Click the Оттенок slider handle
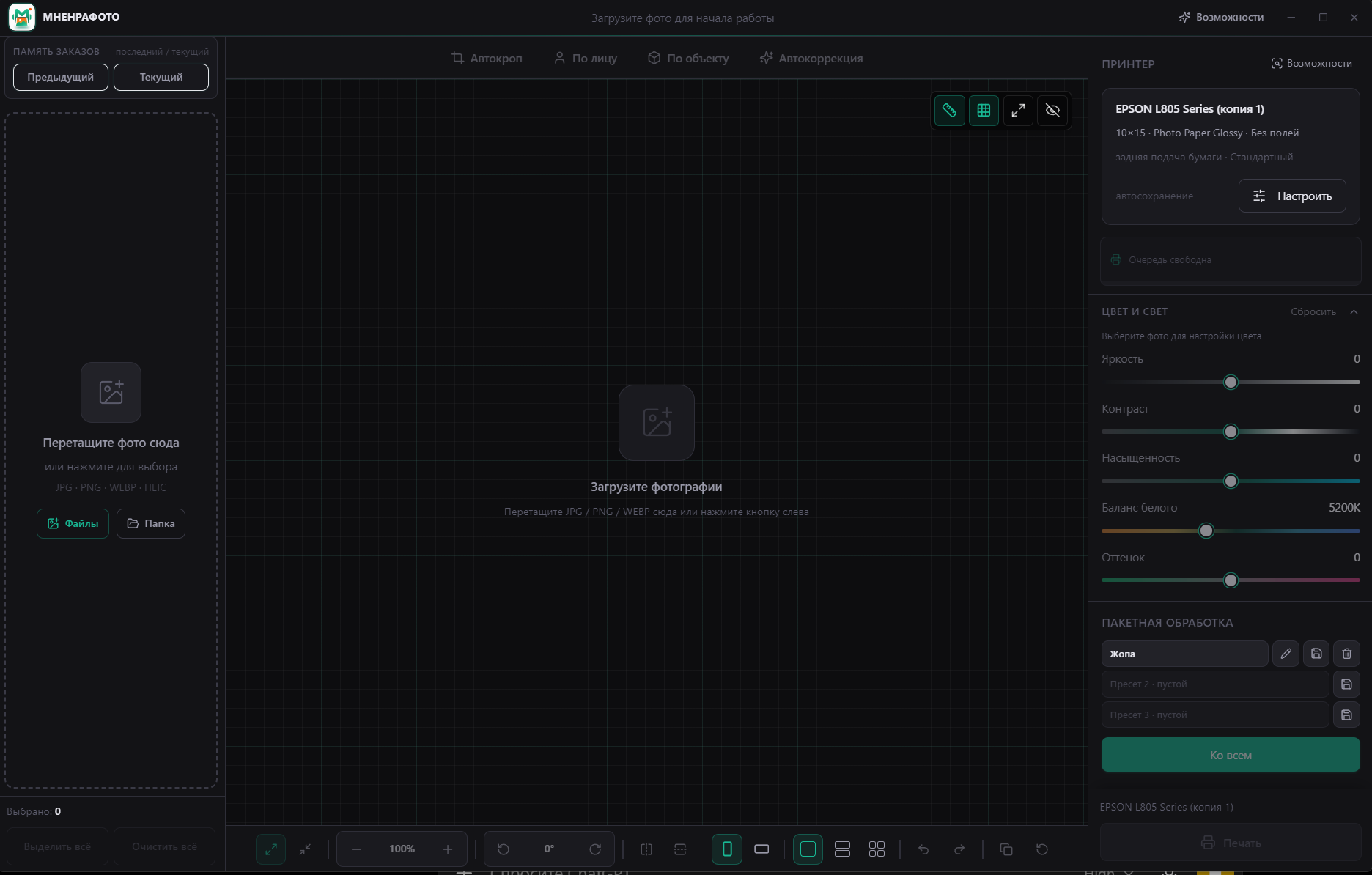The image size is (1372, 875). point(1231,580)
